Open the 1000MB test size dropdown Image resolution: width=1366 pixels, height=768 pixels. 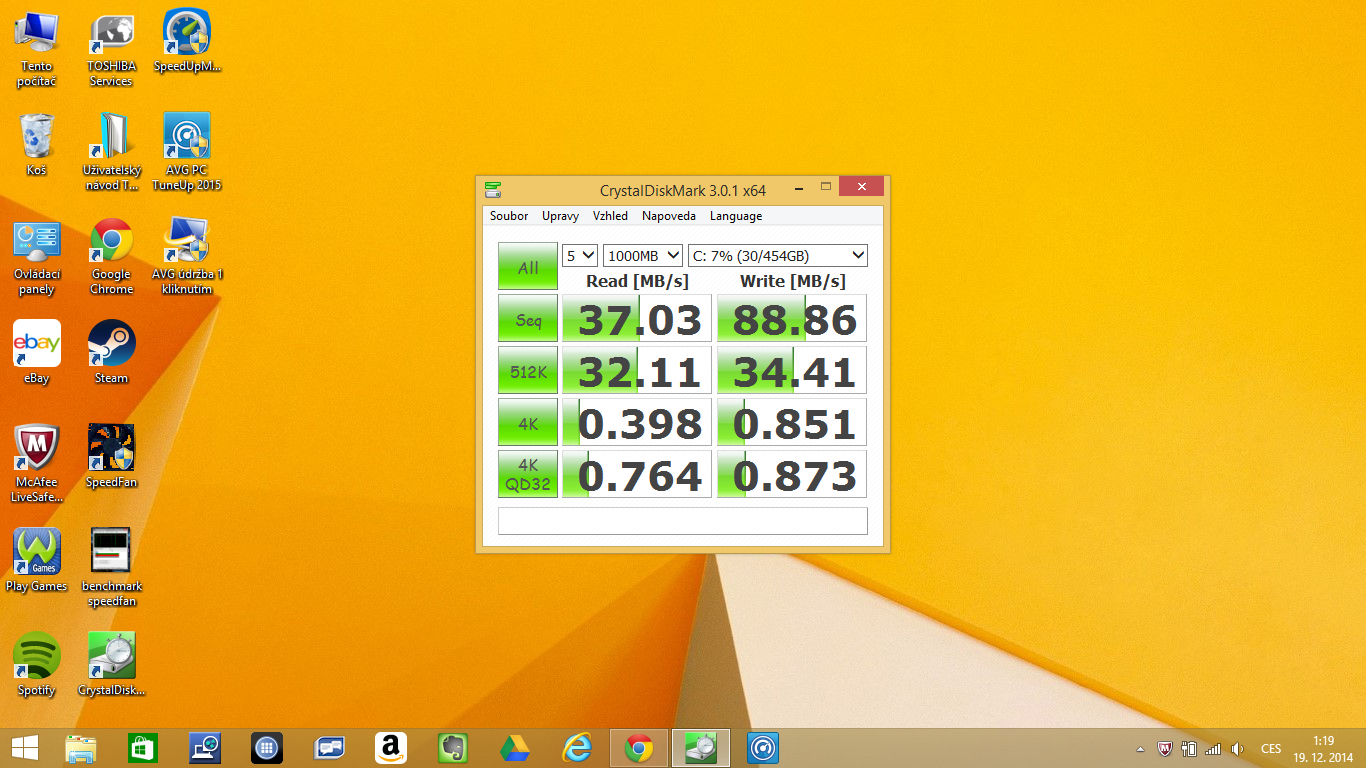click(x=642, y=256)
